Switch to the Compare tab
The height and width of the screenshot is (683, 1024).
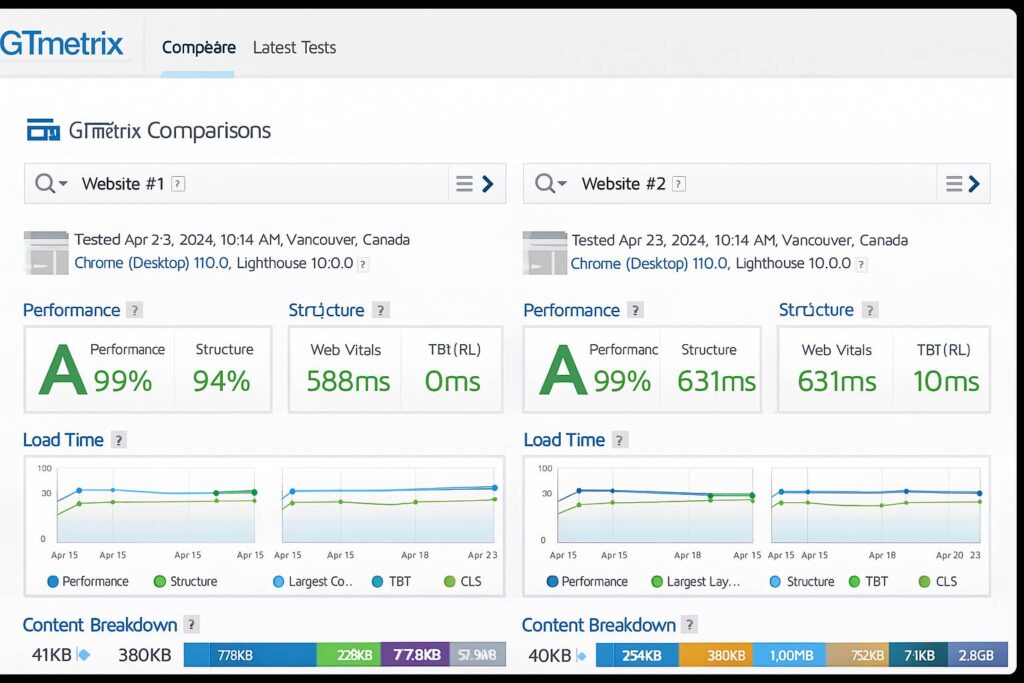pyautogui.click(x=198, y=47)
